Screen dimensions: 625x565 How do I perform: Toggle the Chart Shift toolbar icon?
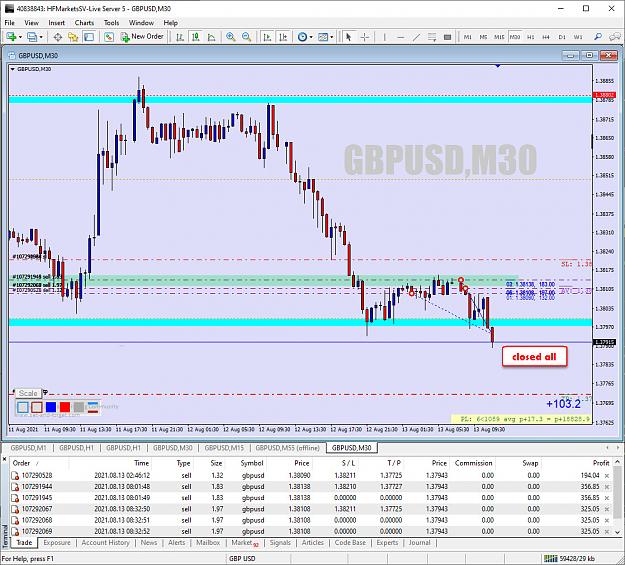tap(283, 37)
